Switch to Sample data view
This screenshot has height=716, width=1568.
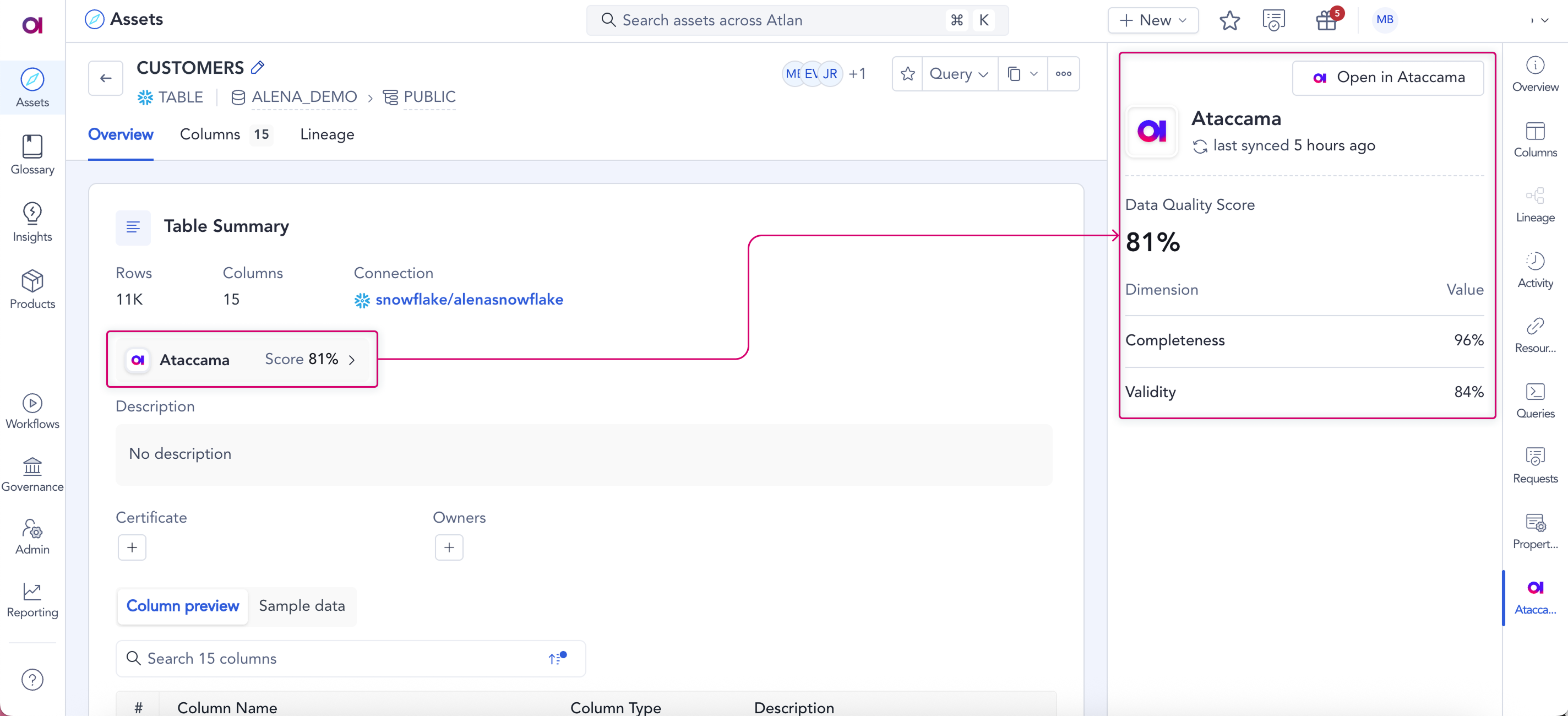coord(302,606)
